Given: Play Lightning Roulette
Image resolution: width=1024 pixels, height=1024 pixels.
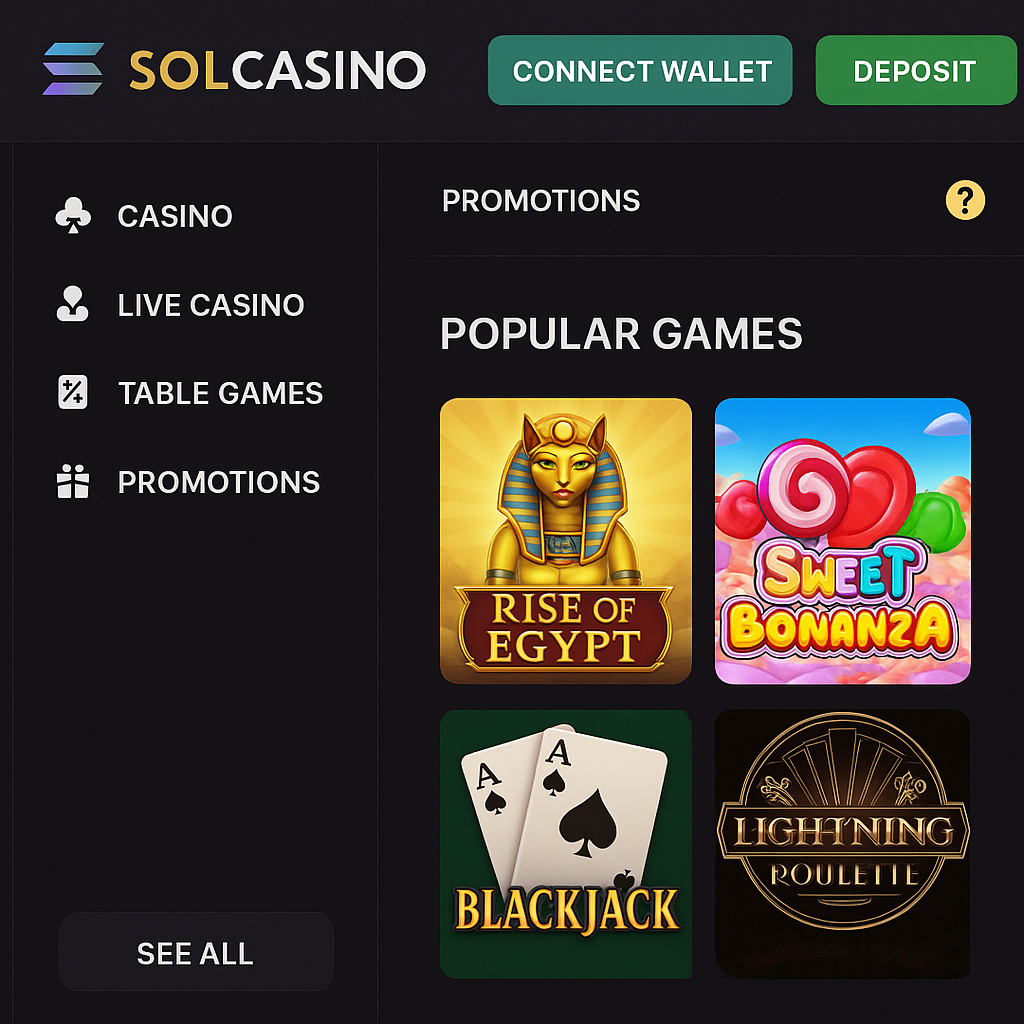Looking at the screenshot, I should point(841,843).
